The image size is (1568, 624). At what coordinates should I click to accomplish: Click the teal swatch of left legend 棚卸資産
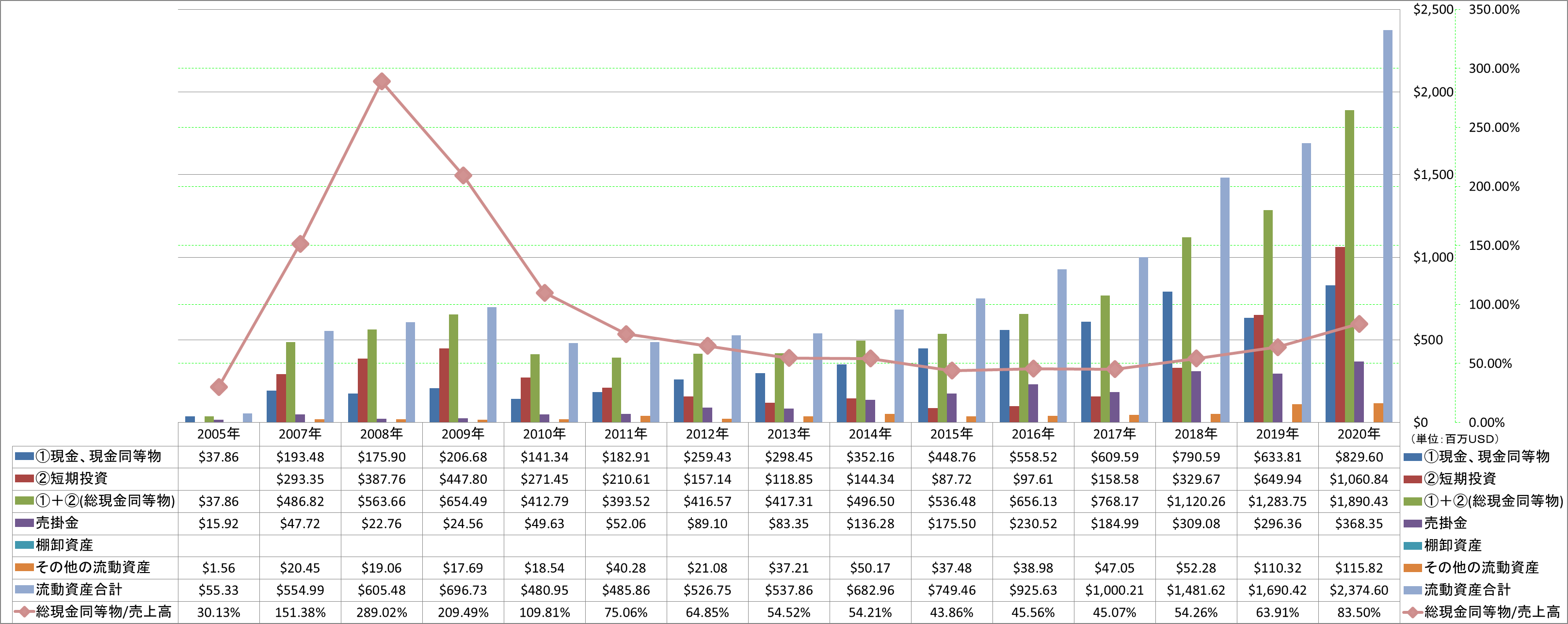click(x=24, y=545)
